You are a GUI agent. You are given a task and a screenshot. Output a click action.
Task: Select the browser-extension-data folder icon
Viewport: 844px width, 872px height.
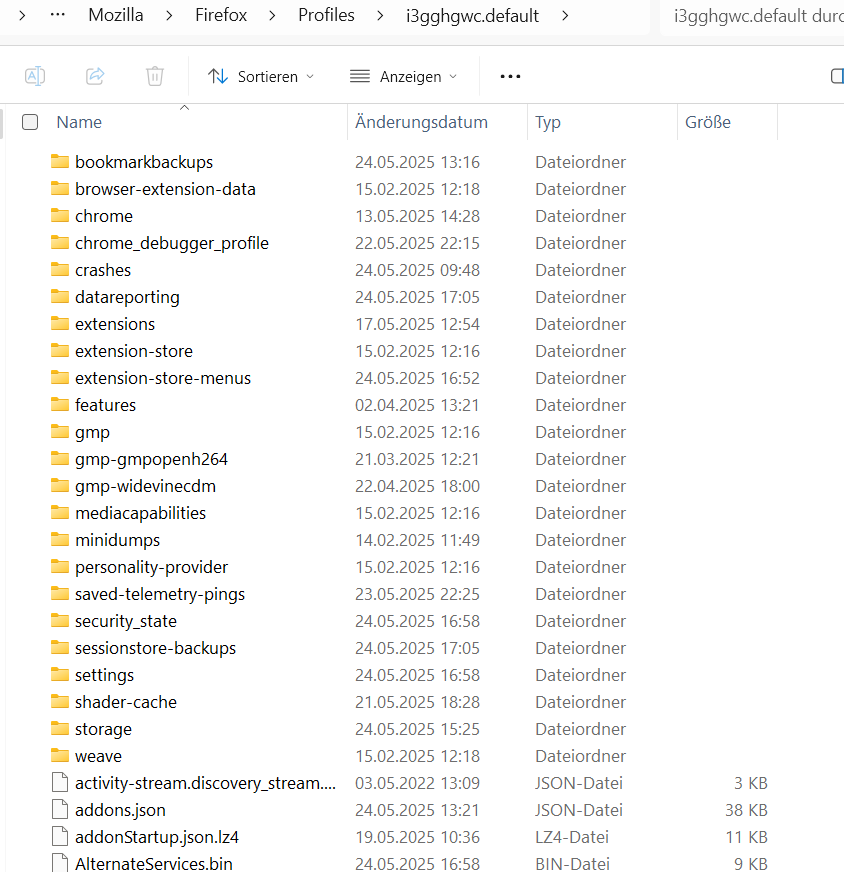tap(60, 189)
